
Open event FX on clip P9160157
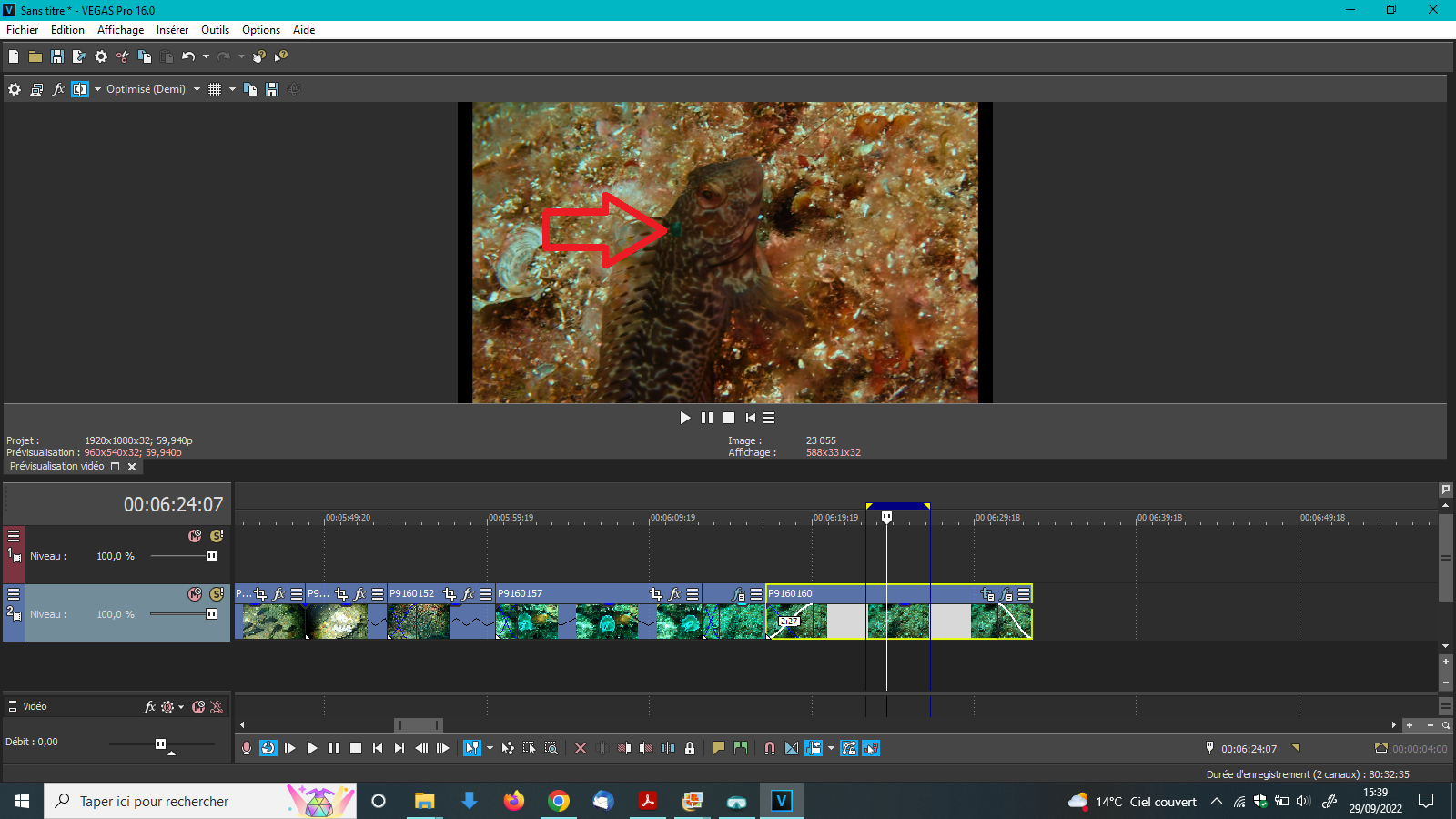[674, 594]
